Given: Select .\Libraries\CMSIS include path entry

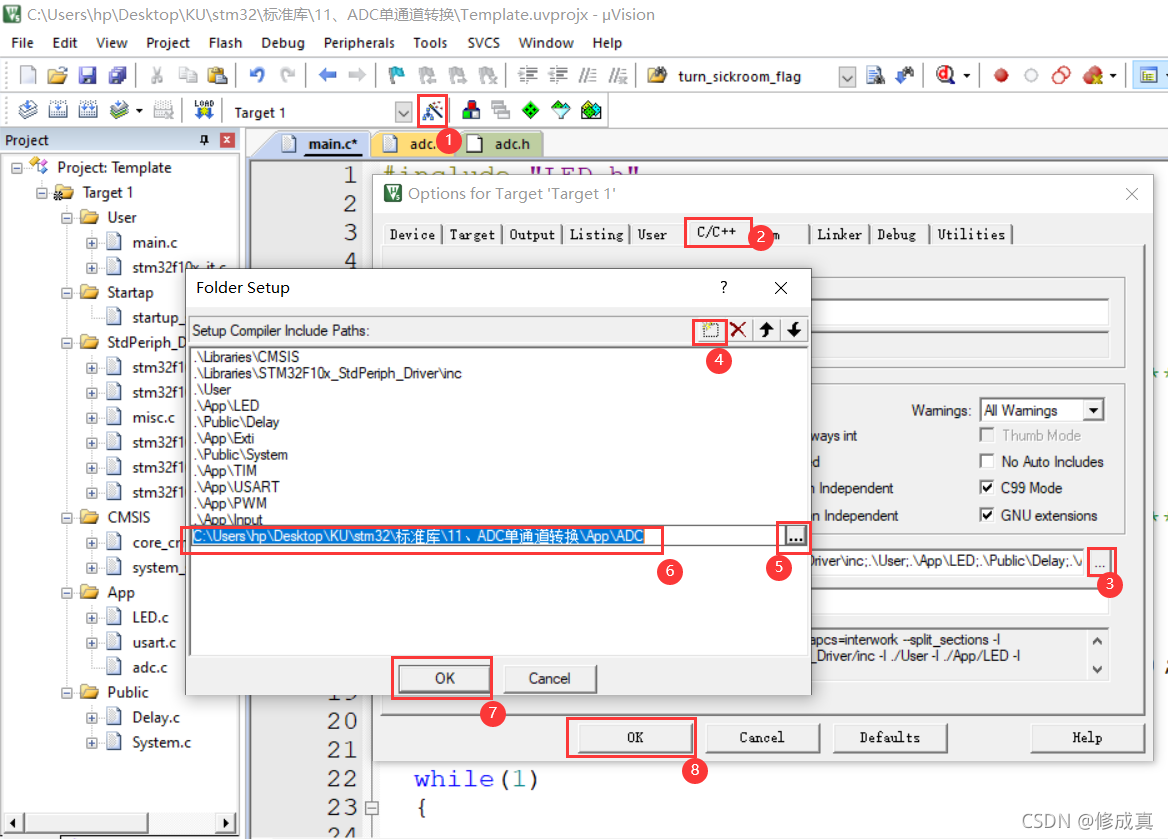Looking at the screenshot, I should (x=247, y=357).
